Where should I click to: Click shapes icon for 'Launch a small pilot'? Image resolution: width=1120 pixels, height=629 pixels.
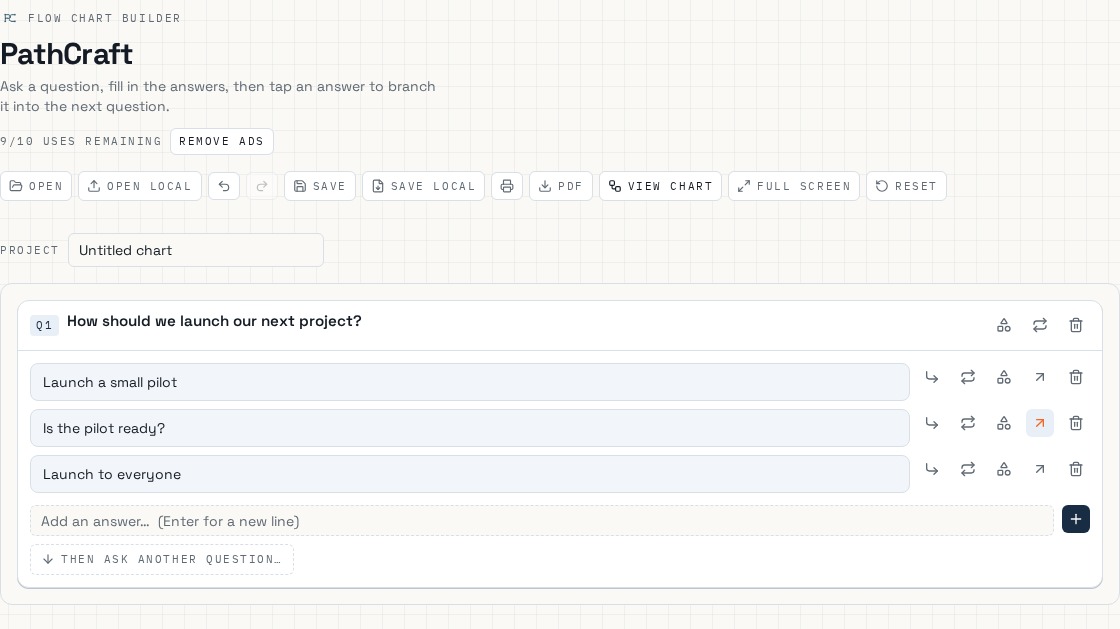(1004, 377)
